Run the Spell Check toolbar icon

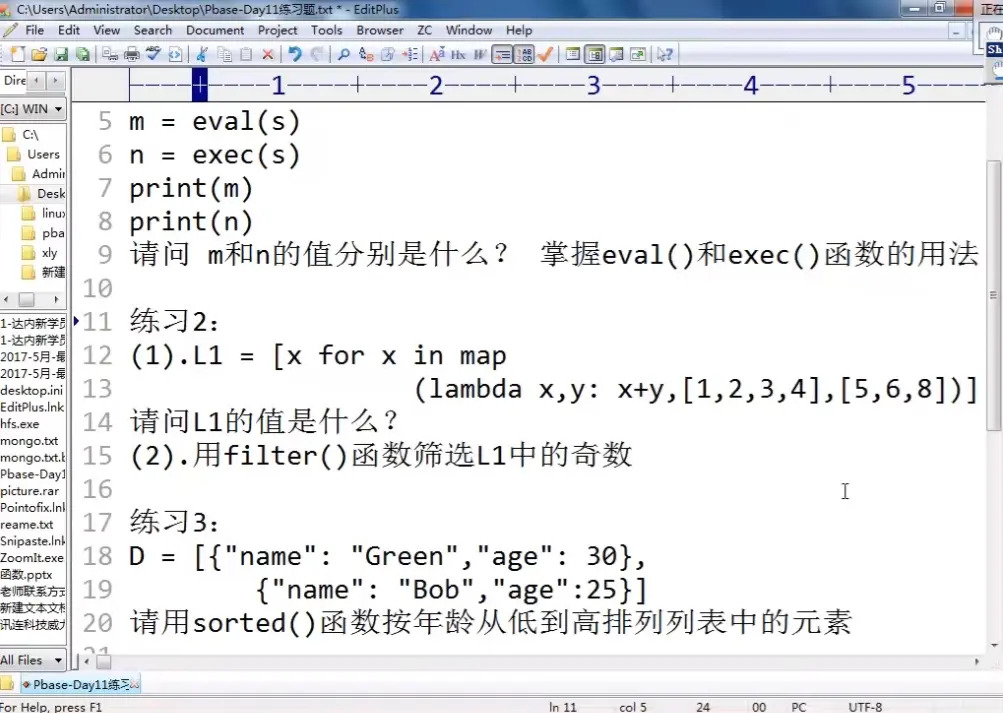point(154,54)
